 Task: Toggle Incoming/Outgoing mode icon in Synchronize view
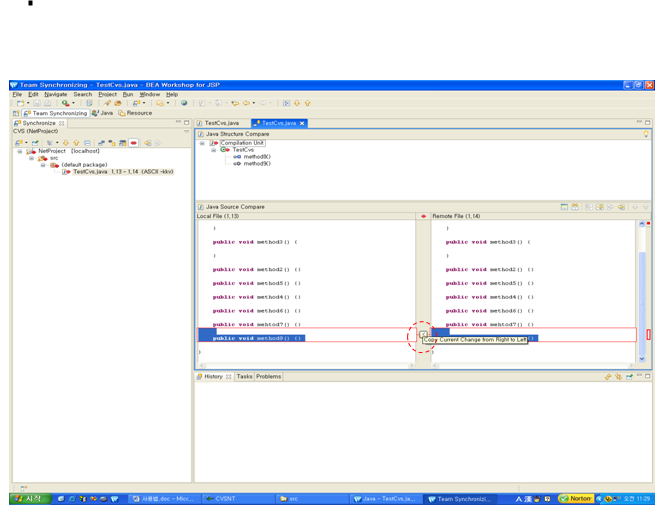pyautogui.click(x=122, y=143)
